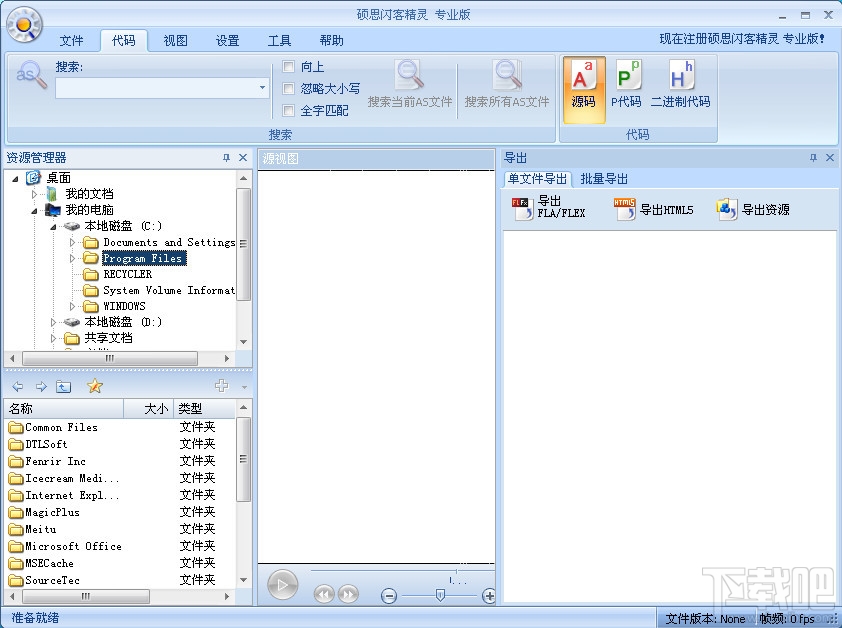Click the zoom out minus button
The width and height of the screenshot is (842, 628).
point(389,595)
